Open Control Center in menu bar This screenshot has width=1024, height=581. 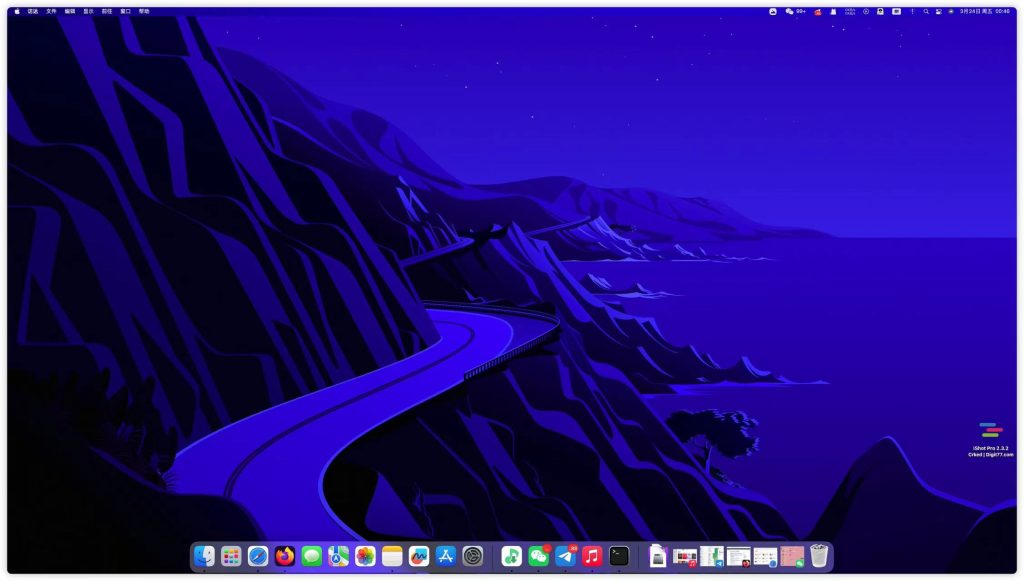(x=939, y=11)
